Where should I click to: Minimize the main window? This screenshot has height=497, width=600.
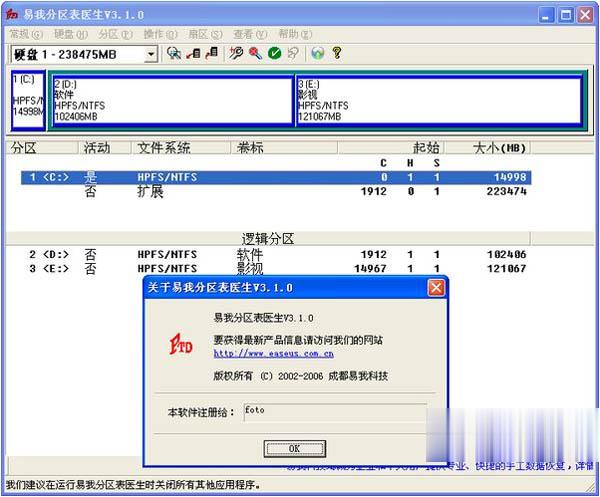(546, 15)
